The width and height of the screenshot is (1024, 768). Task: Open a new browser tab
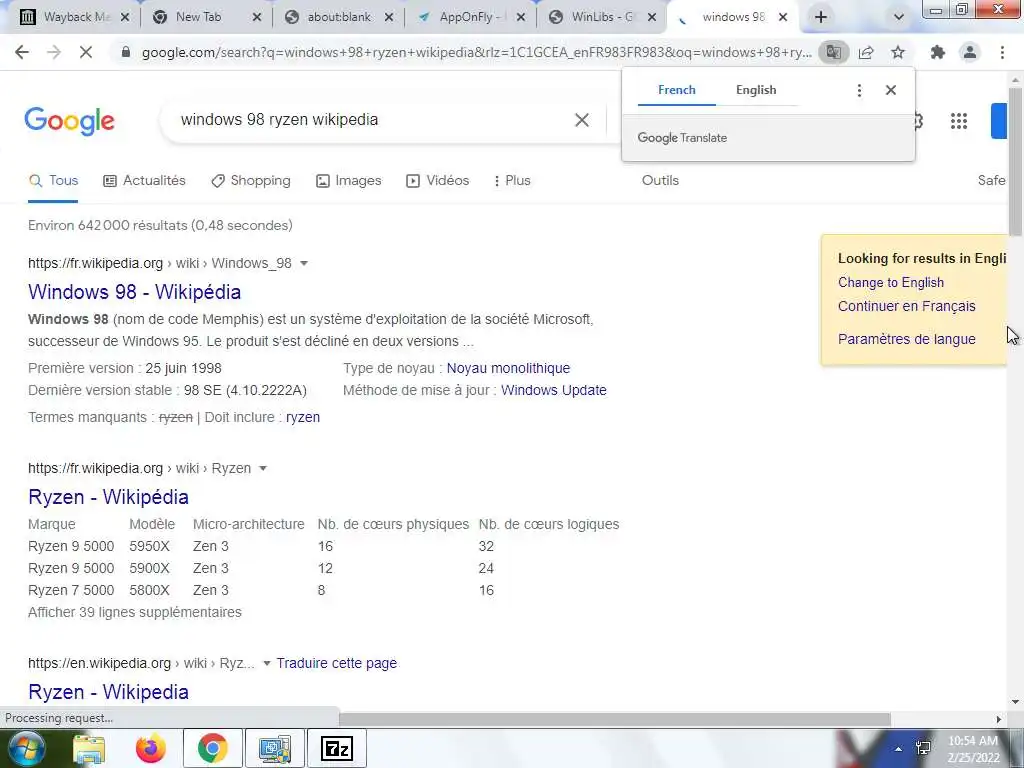[x=821, y=18]
